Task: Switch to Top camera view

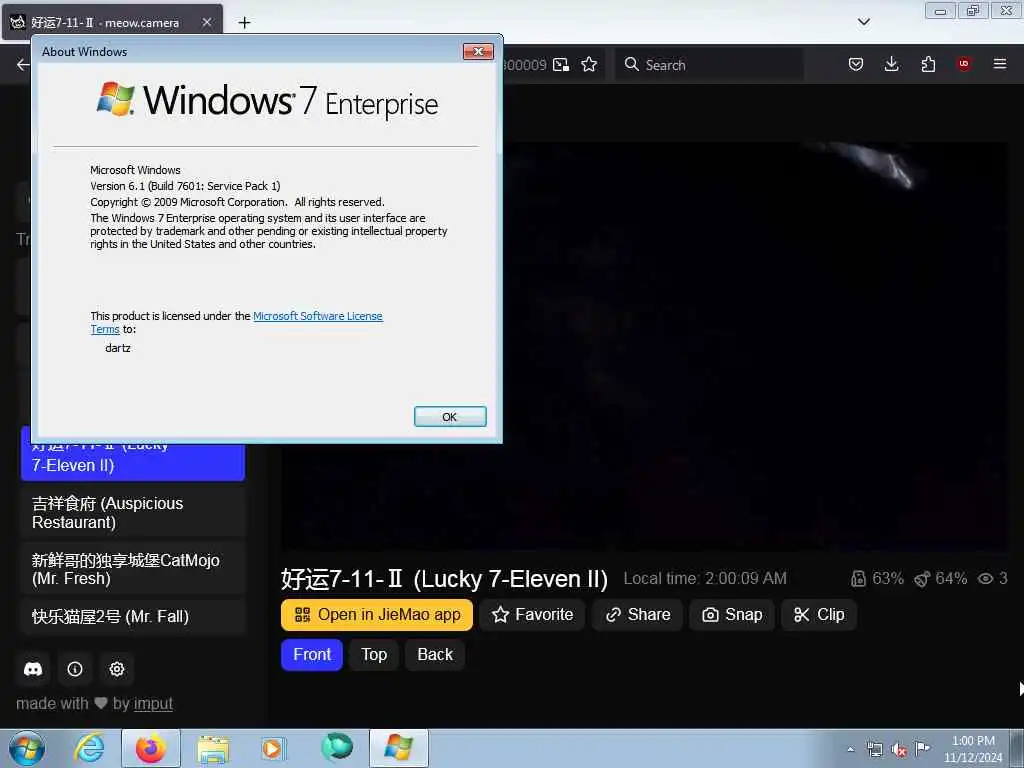Action: pyautogui.click(x=374, y=654)
